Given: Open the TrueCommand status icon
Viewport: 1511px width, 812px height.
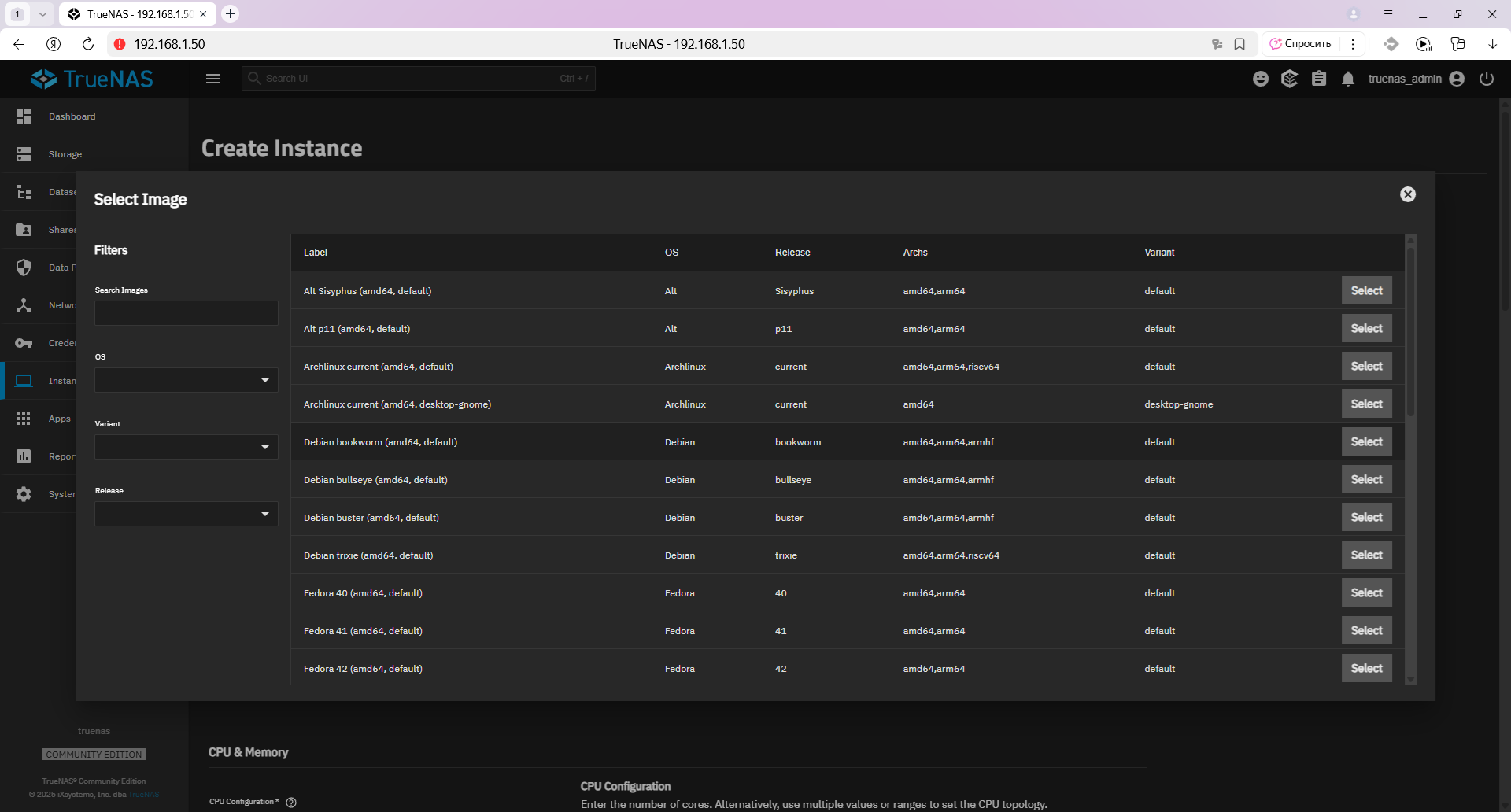Looking at the screenshot, I should click(1289, 79).
